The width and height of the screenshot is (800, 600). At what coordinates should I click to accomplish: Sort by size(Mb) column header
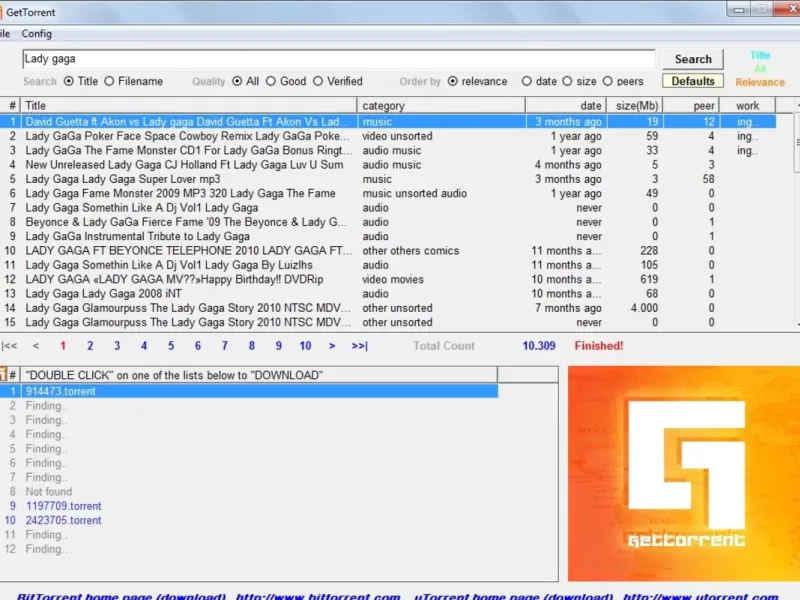[x=635, y=106]
